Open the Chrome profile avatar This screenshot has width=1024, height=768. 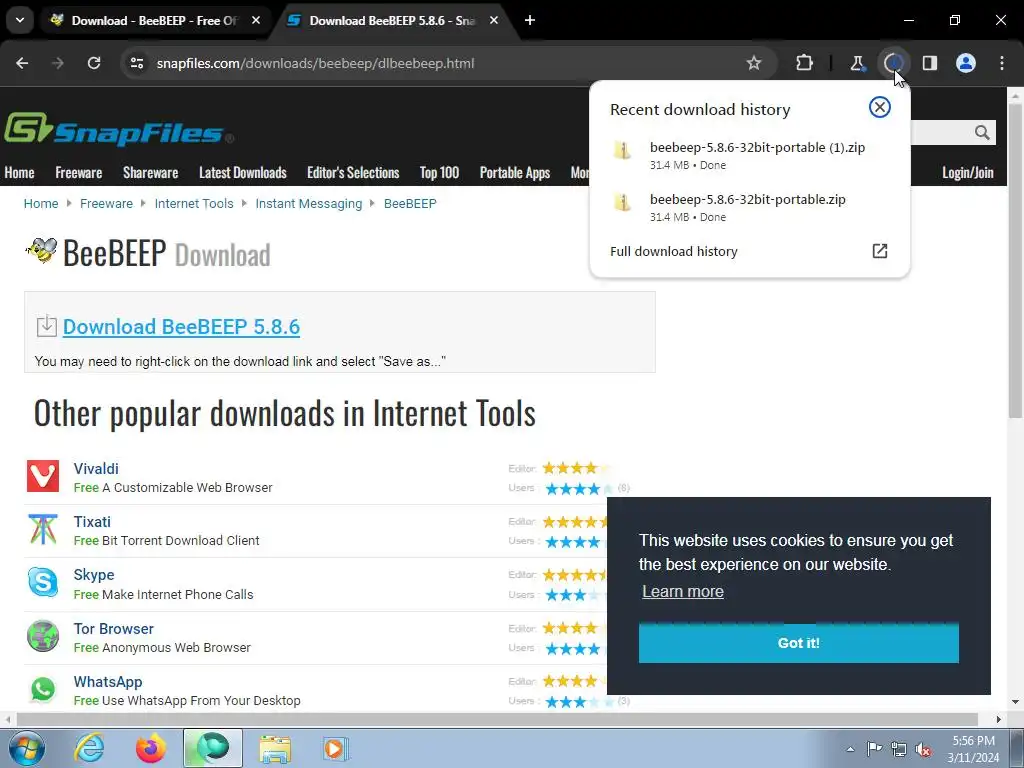click(965, 63)
